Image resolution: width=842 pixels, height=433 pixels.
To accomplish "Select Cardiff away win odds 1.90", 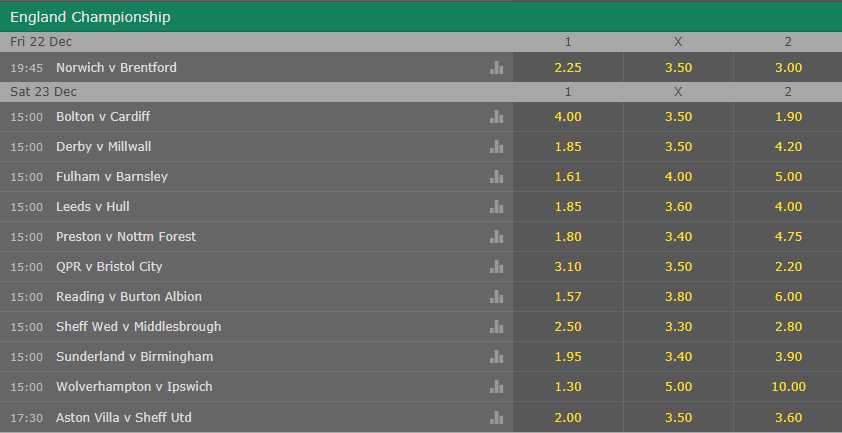I will click(x=788, y=117).
